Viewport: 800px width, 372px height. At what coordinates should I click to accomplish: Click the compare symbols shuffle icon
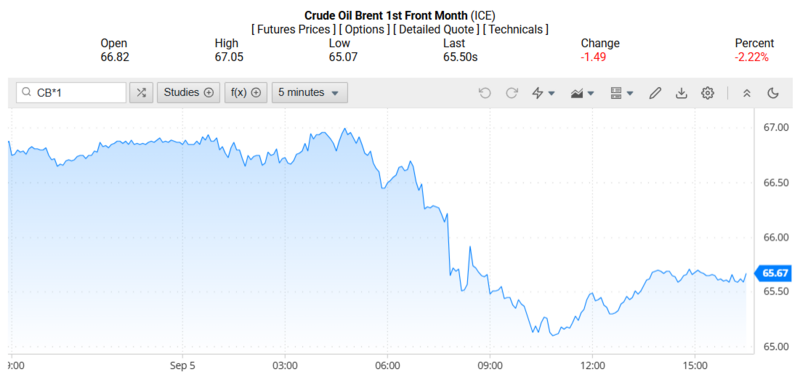[141, 93]
